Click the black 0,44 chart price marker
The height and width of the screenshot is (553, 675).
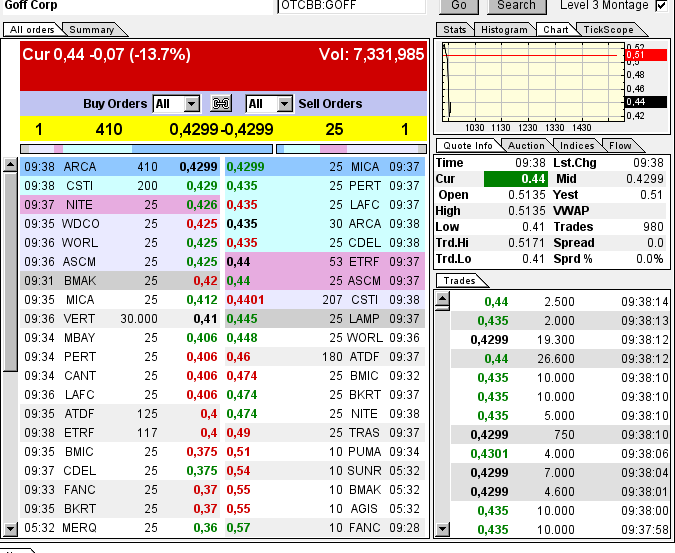(645, 102)
